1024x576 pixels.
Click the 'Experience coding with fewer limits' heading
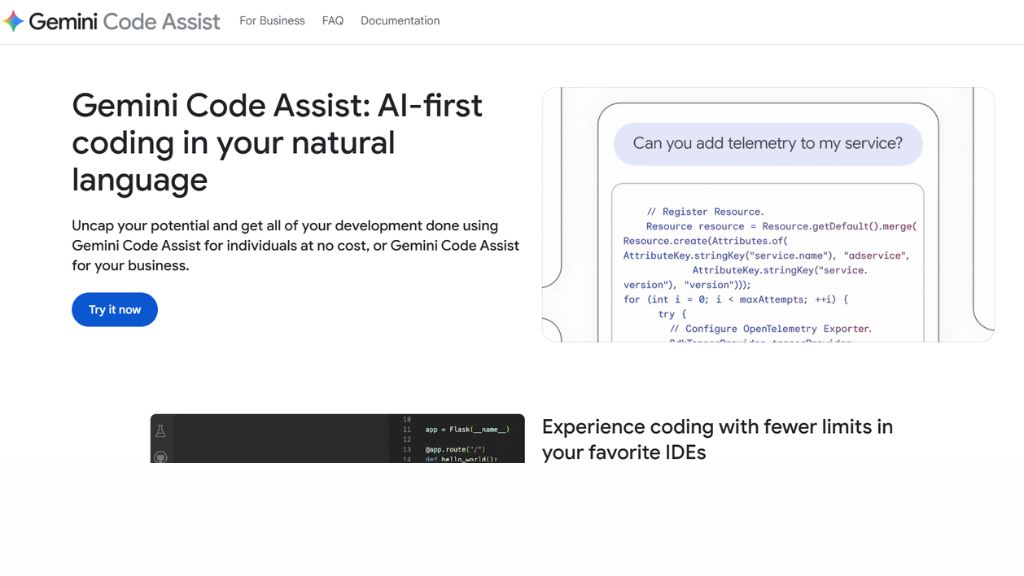717,439
